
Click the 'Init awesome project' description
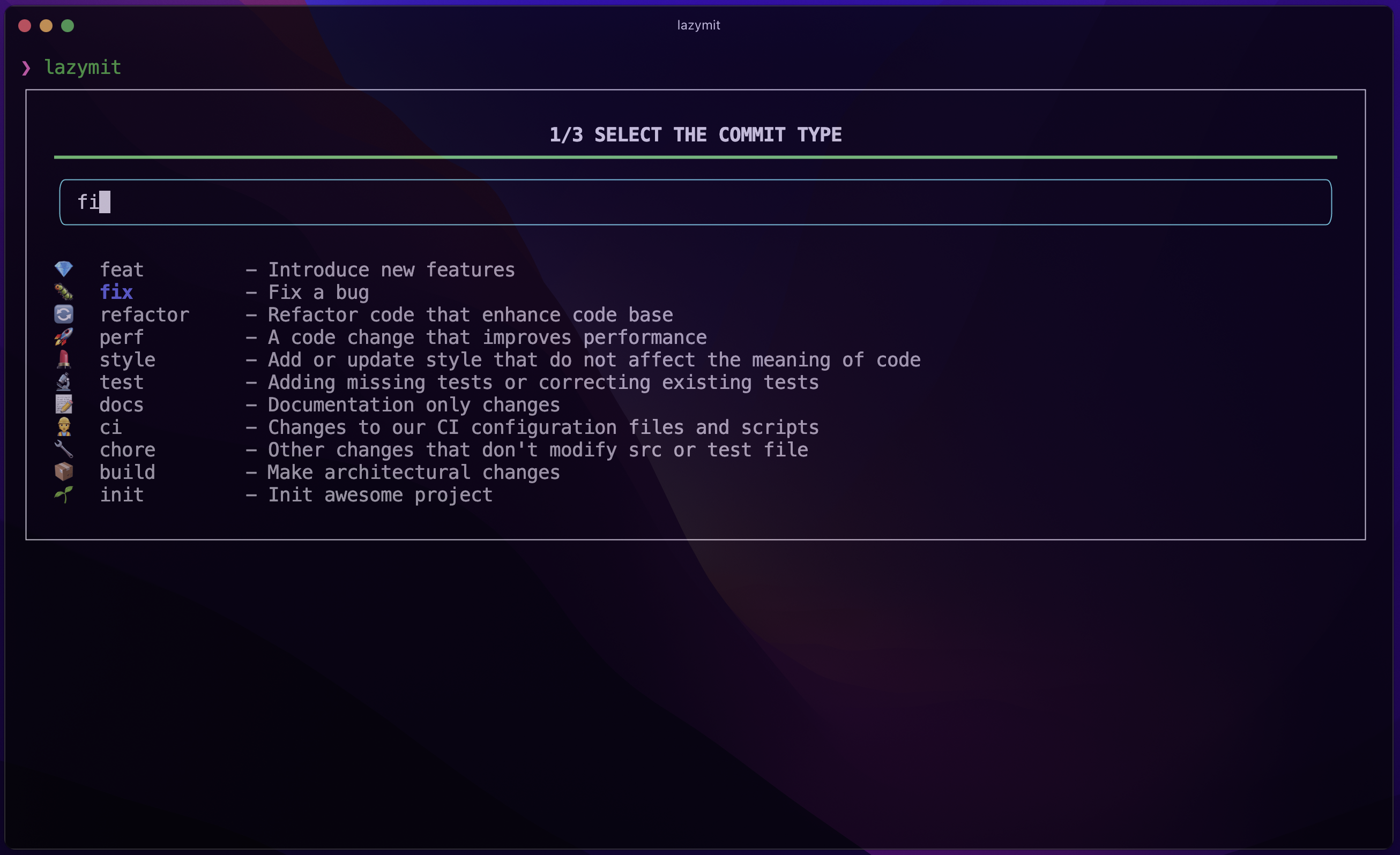pos(379,495)
